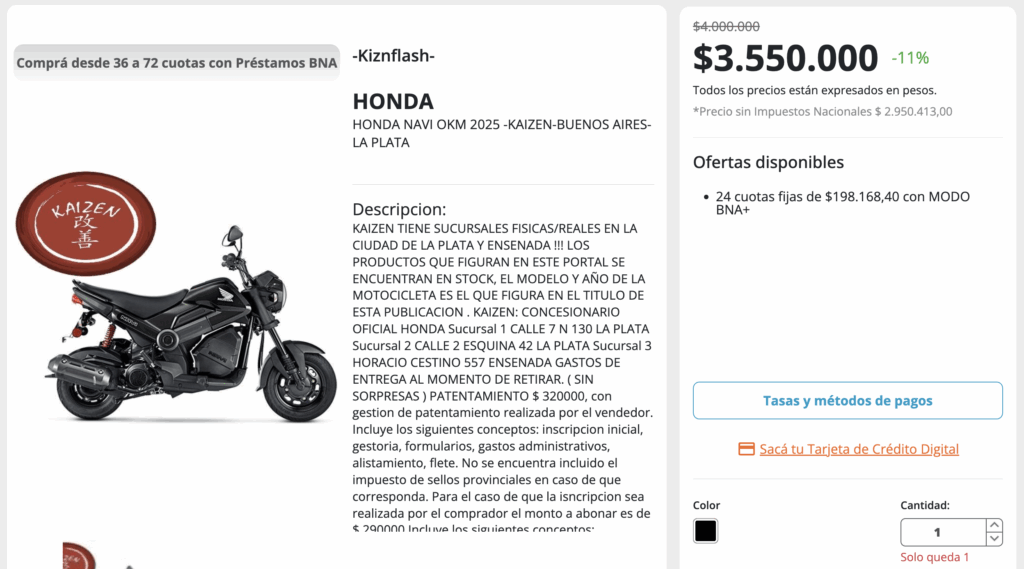Open Tasas y métodos de pagos
The height and width of the screenshot is (569, 1024).
coord(847,401)
